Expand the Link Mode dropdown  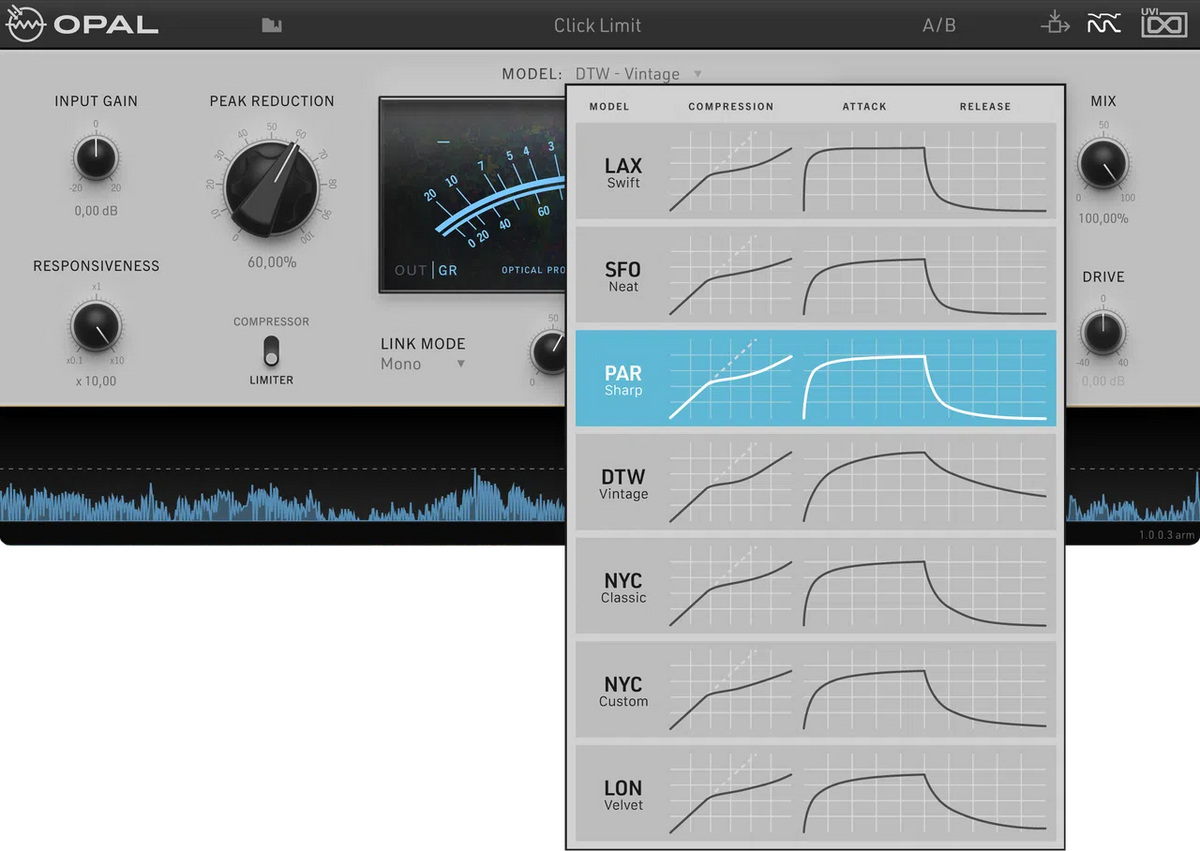tap(461, 364)
